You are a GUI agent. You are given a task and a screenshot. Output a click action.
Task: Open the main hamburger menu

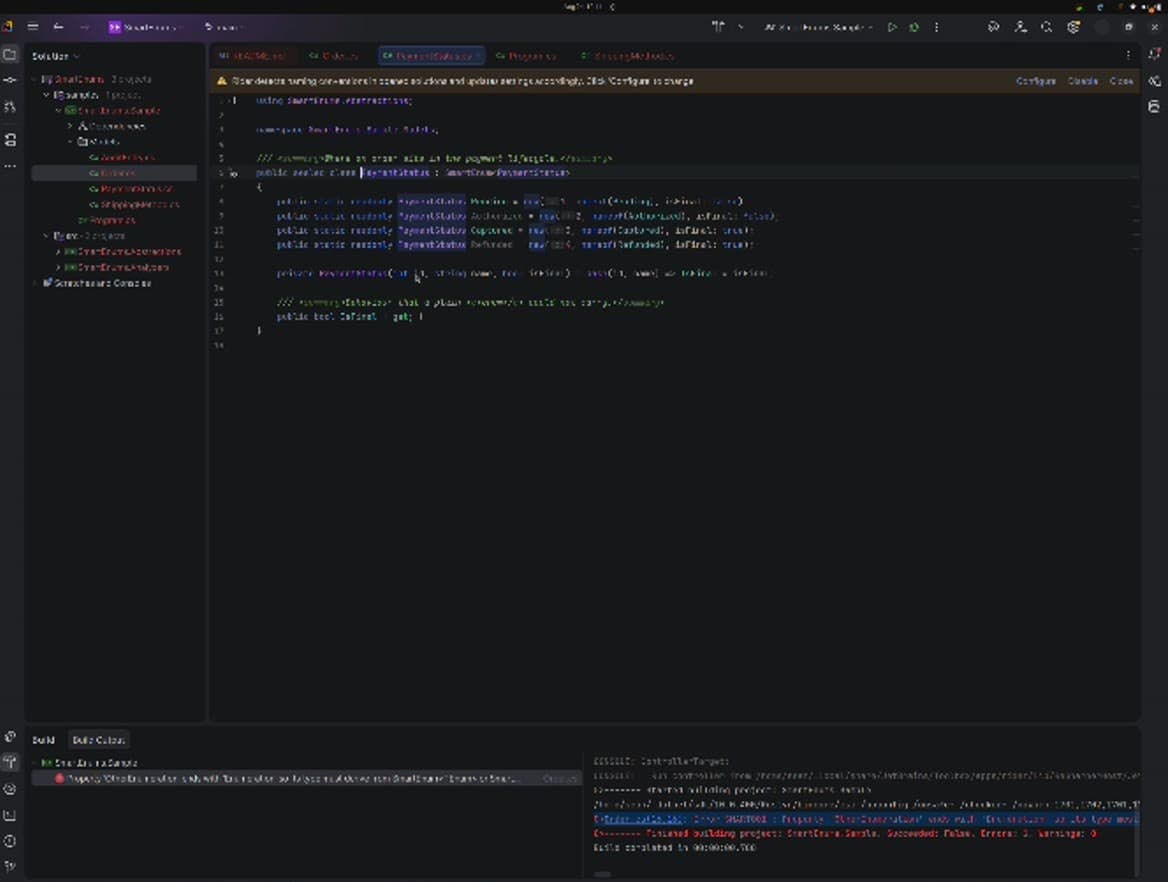pyautogui.click(x=33, y=27)
